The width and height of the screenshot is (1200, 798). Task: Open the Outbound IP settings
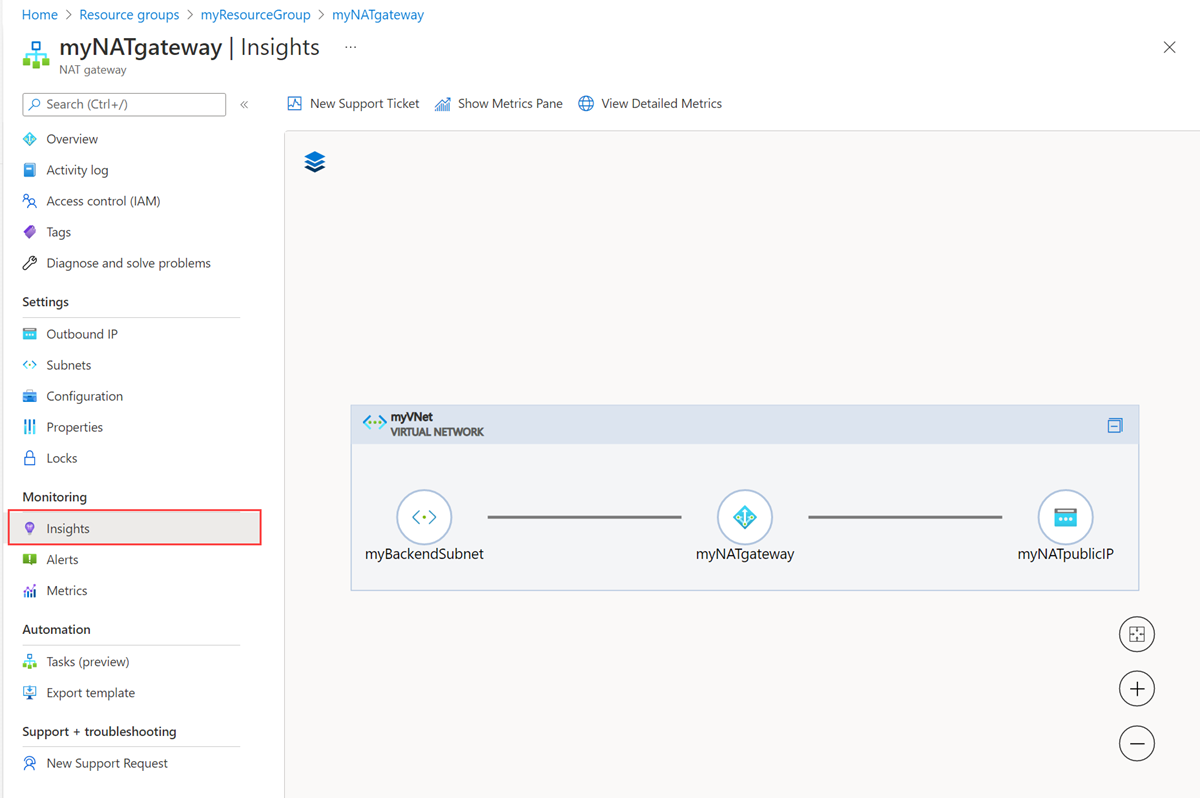pyautogui.click(x=83, y=333)
